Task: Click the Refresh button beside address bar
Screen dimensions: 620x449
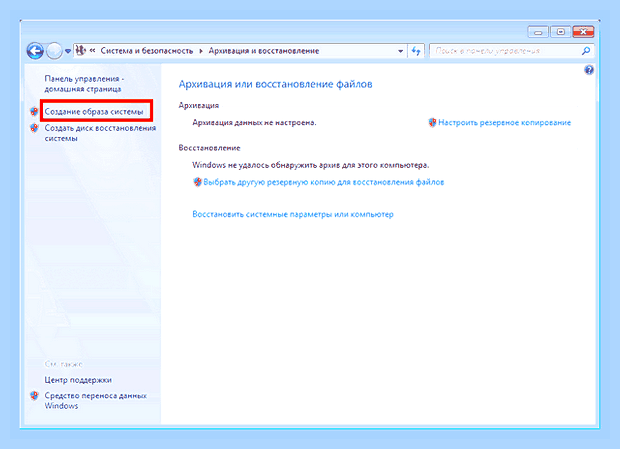Action: [416, 51]
